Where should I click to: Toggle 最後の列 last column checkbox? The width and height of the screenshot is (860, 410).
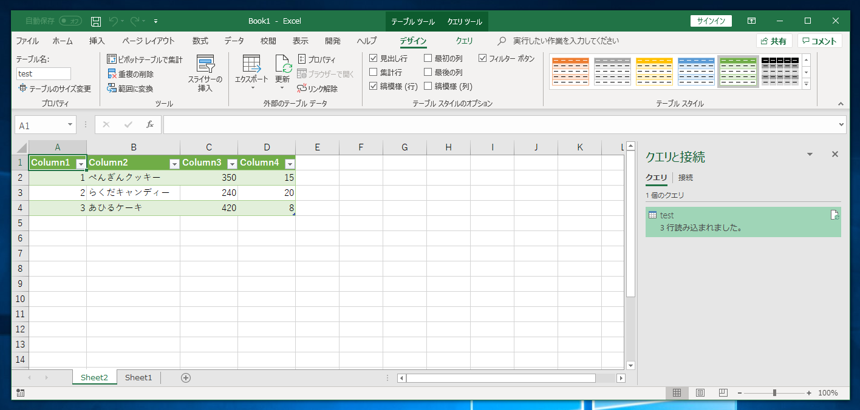pyautogui.click(x=428, y=72)
